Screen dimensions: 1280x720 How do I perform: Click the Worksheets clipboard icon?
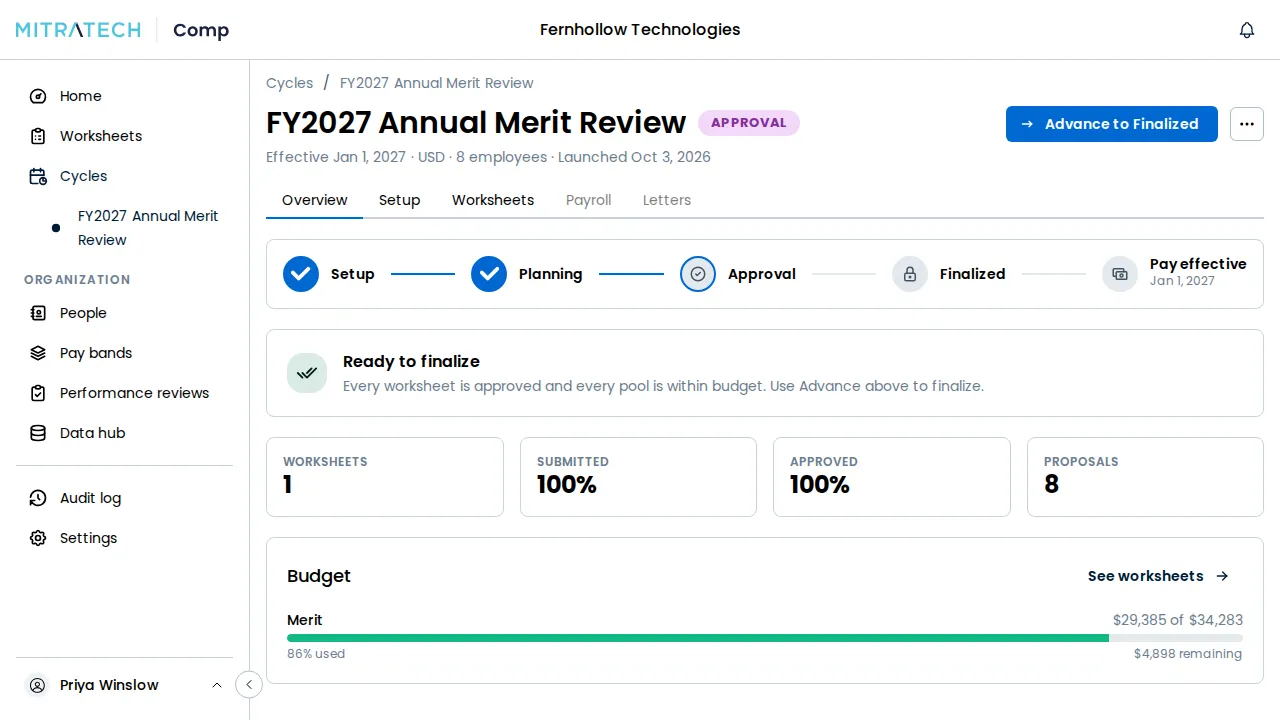[x=38, y=136]
